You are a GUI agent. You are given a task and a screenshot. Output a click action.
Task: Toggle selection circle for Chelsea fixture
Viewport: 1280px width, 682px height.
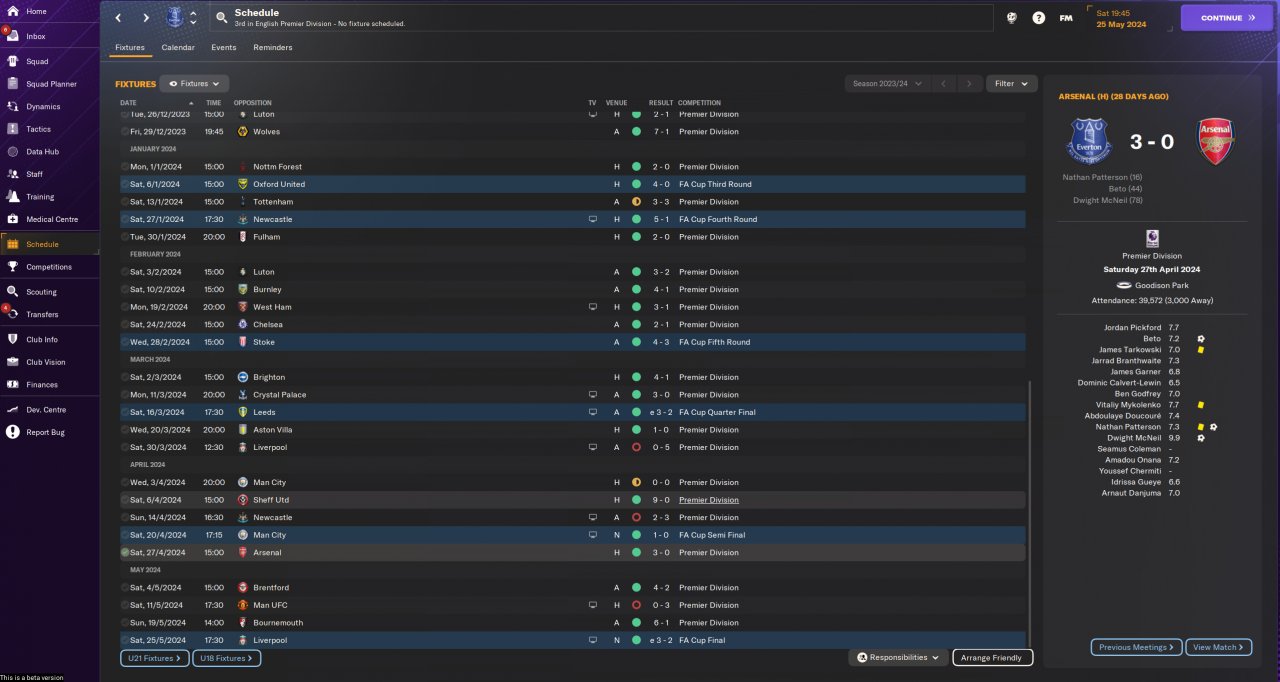(x=125, y=324)
